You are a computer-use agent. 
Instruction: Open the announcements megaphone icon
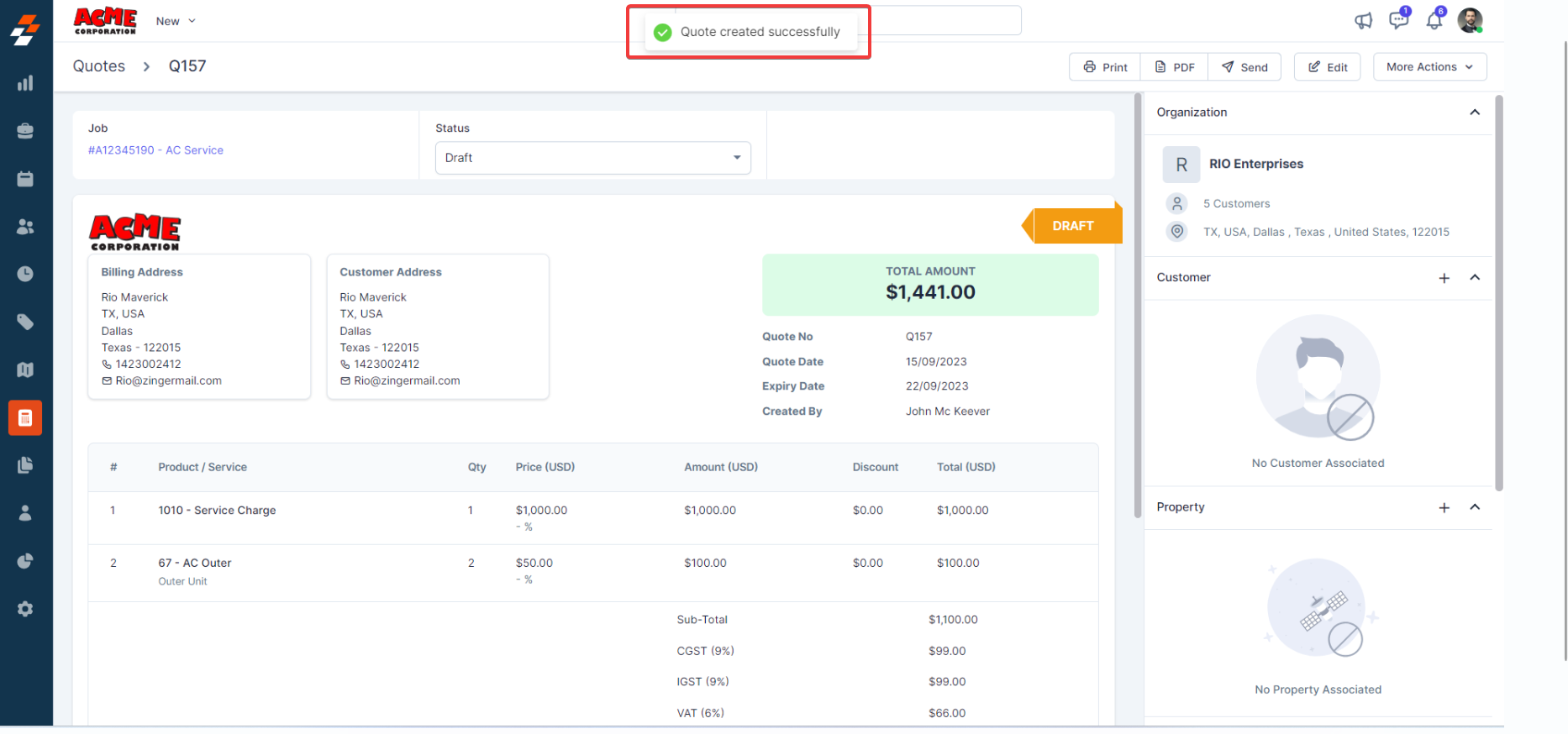tap(1363, 21)
